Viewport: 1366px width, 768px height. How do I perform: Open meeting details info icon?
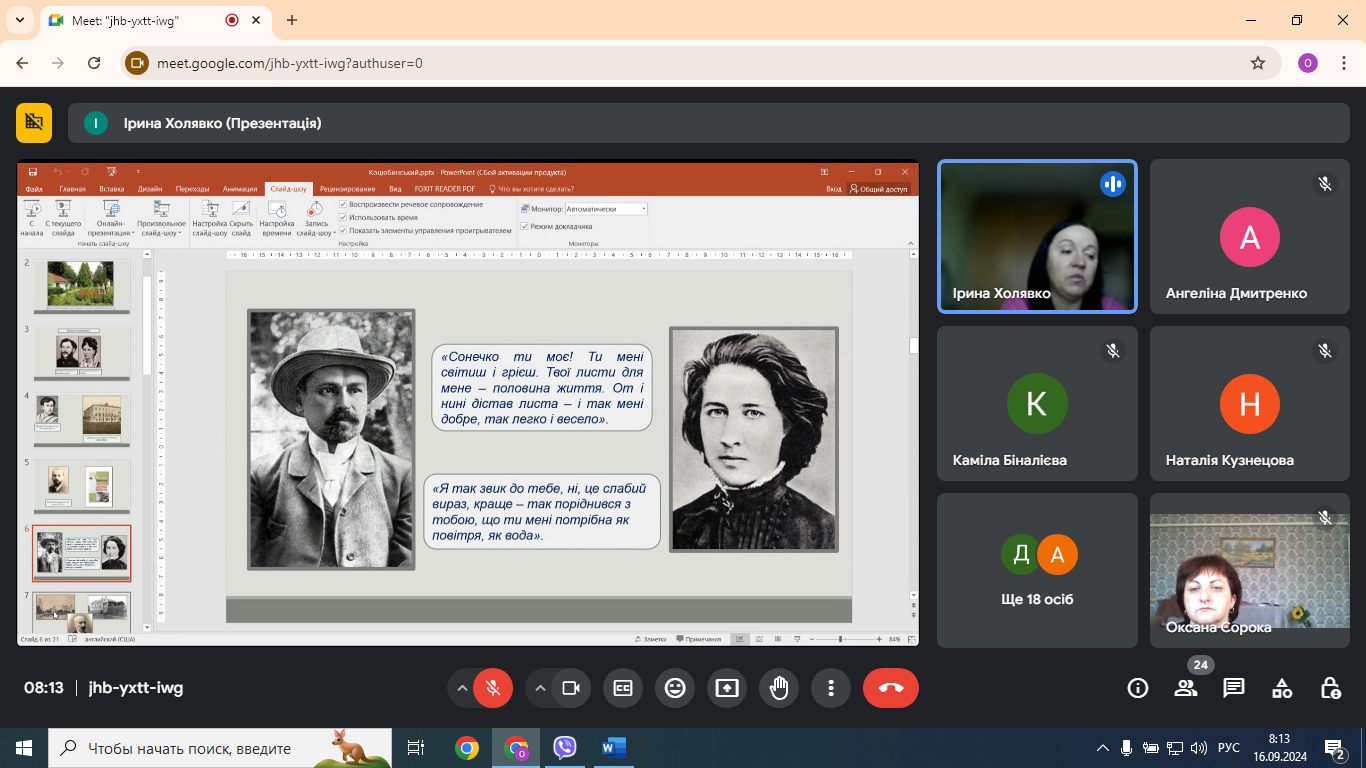pos(1138,688)
